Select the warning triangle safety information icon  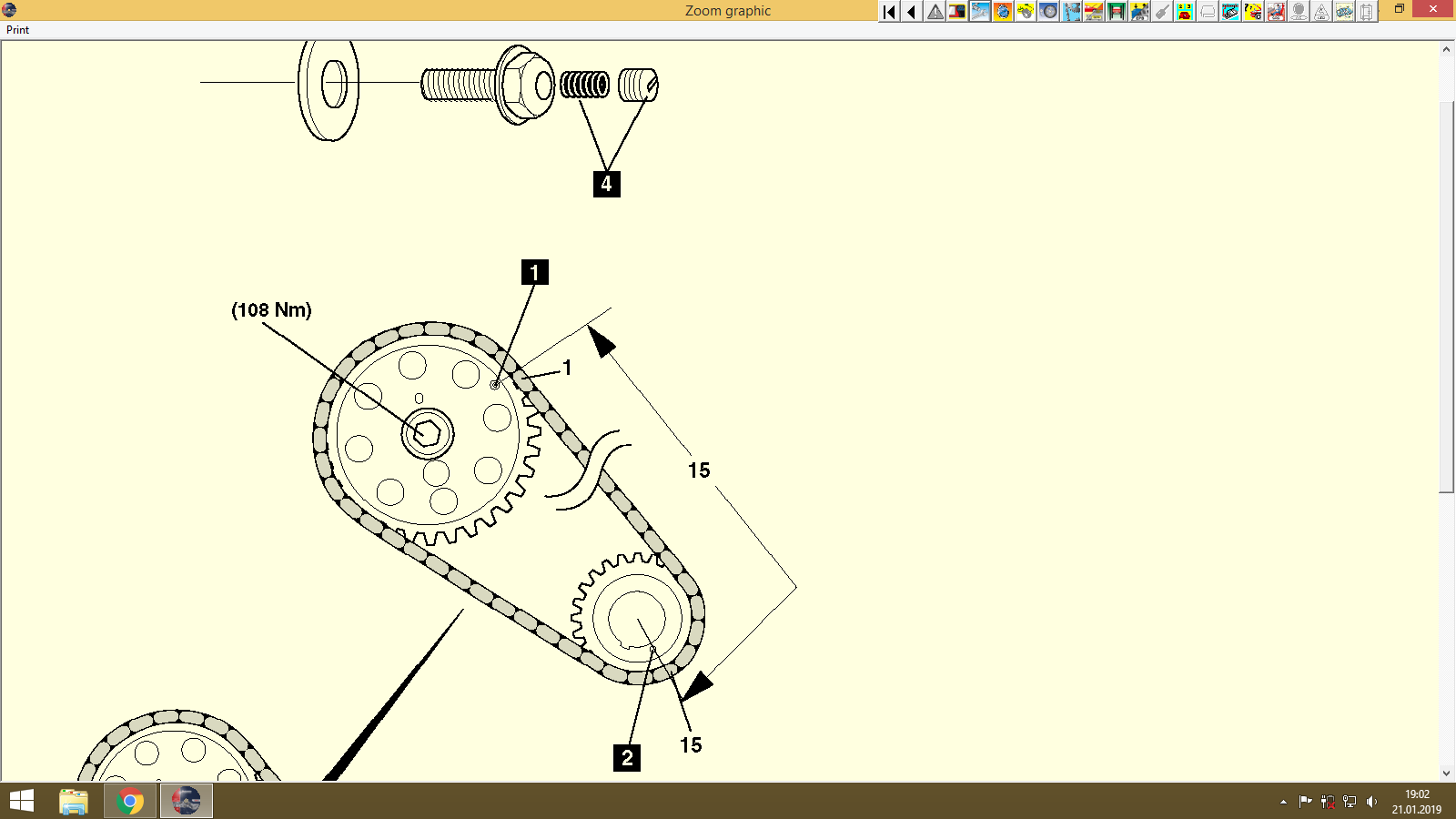pyautogui.click(x=934, y=12)
